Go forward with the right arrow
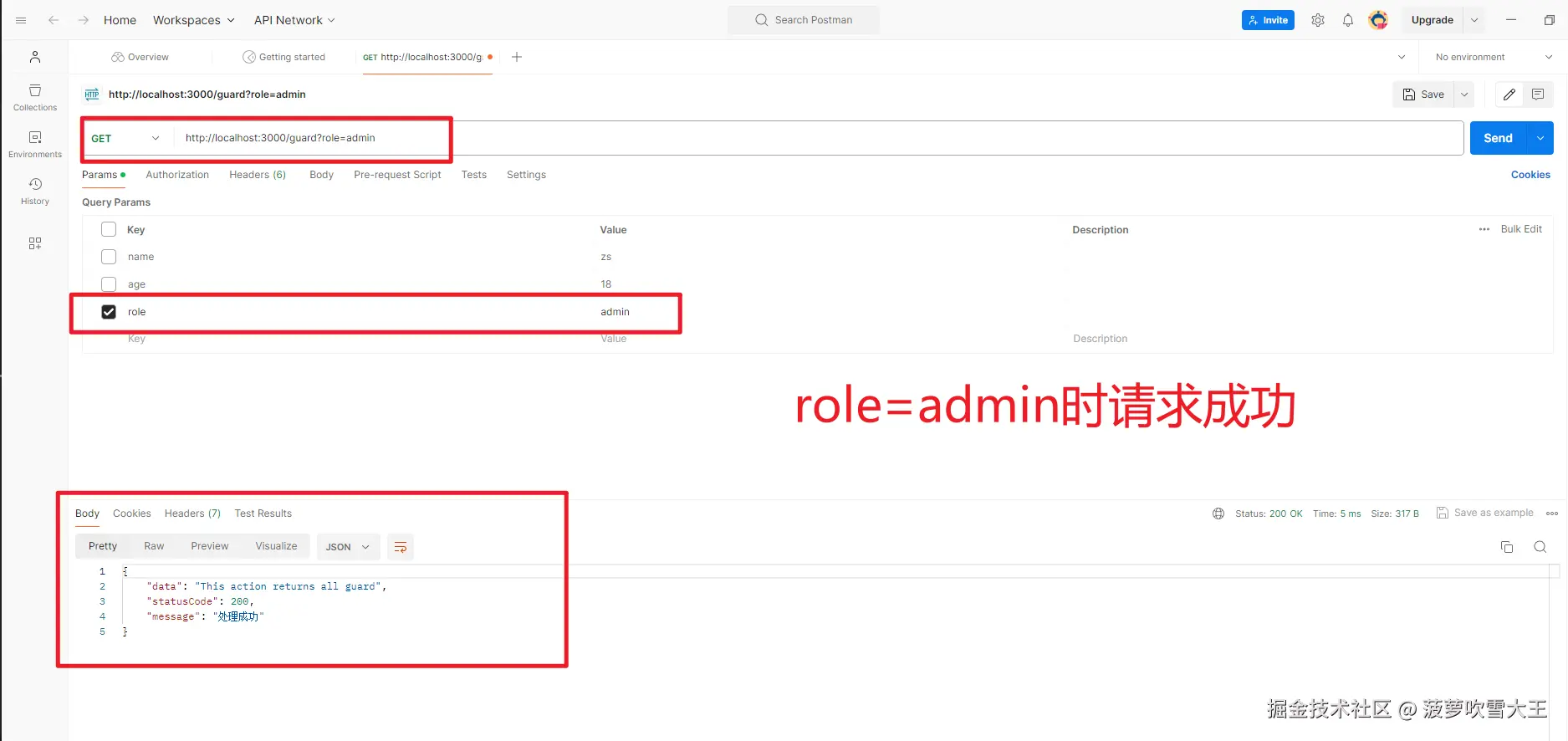The height and width of the screenshot is (741, 1568). [84, 20]
